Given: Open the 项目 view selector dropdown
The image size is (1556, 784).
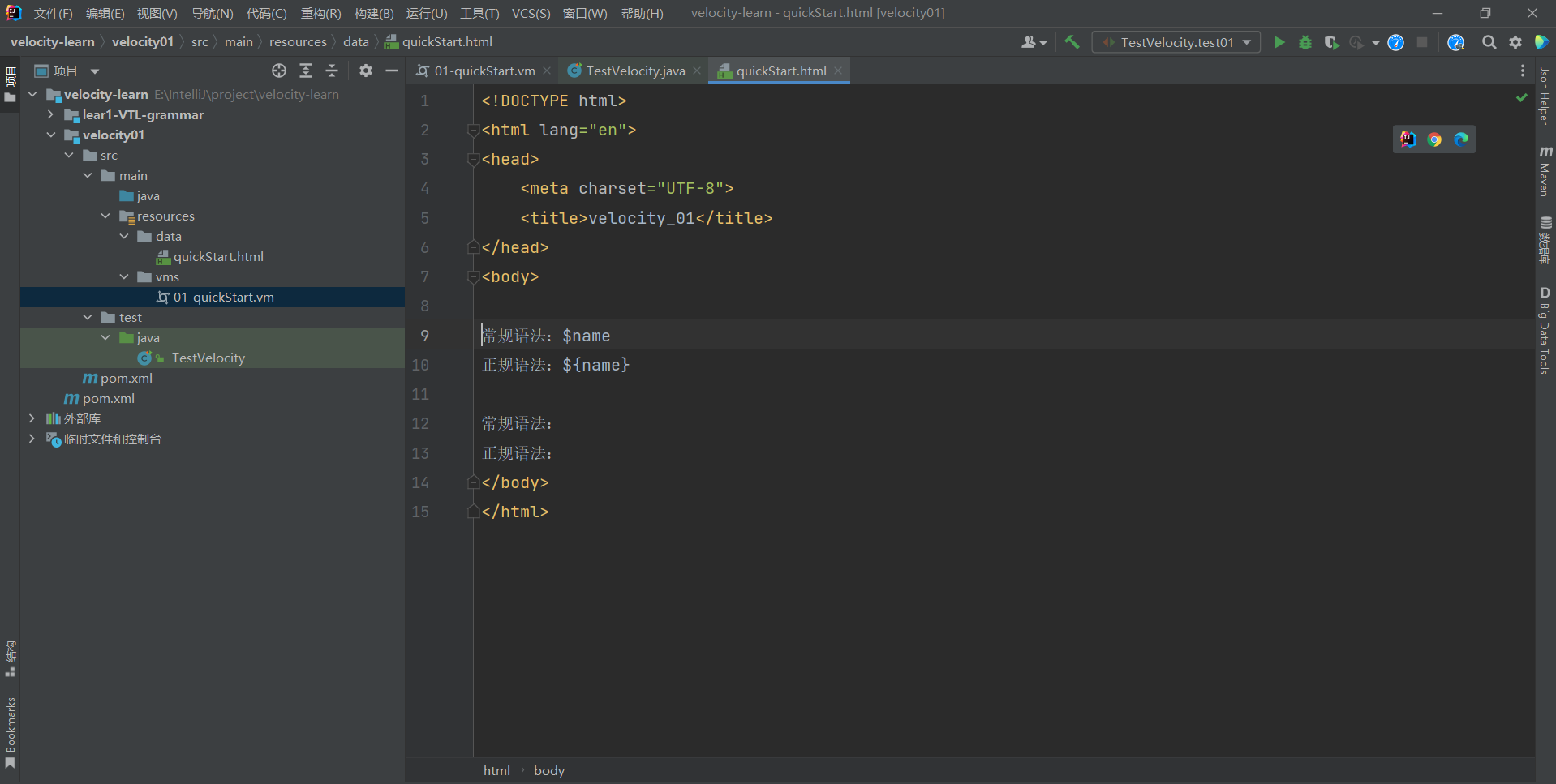Looking at the screenshot, I should (67, 71).
